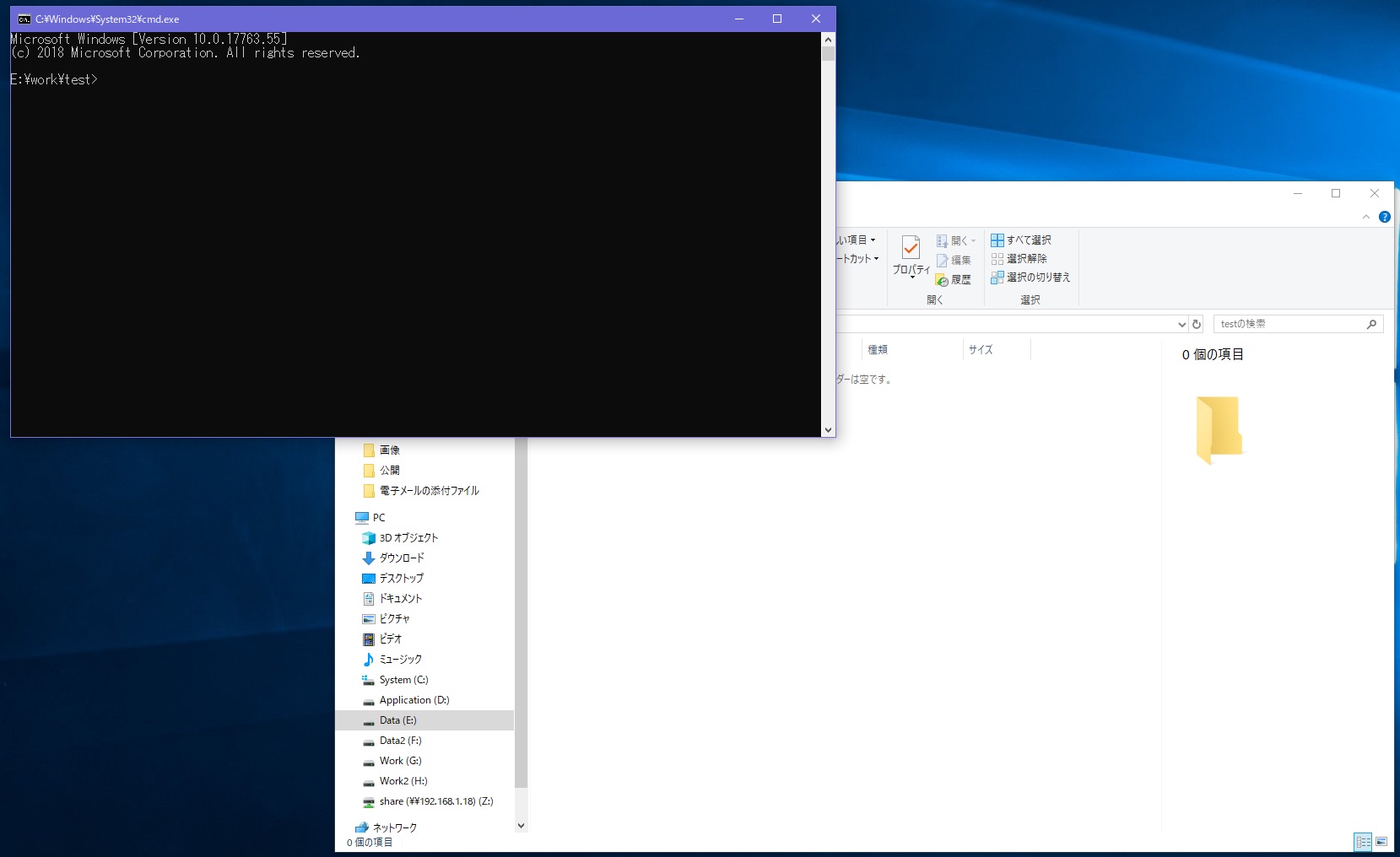
Task: Close the Explorer window
Action: (1374, 193)
